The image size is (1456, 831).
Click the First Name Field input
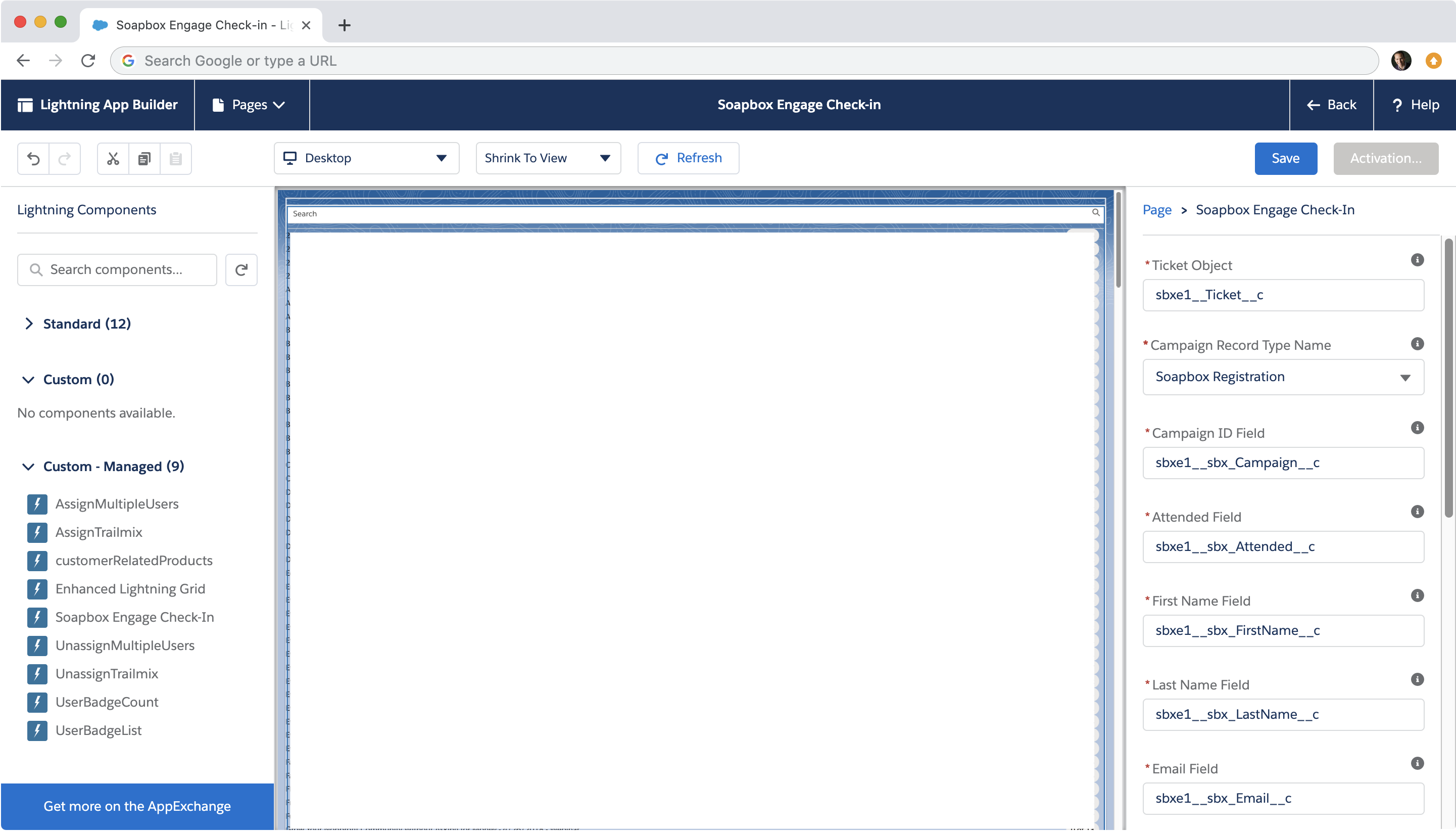1283,630
